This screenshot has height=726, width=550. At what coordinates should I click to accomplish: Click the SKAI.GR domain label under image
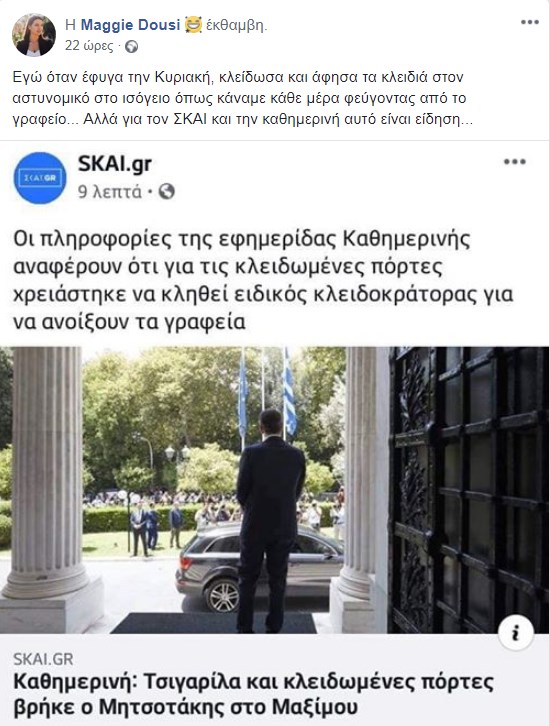pyautogui.click(x=43, y=659)
